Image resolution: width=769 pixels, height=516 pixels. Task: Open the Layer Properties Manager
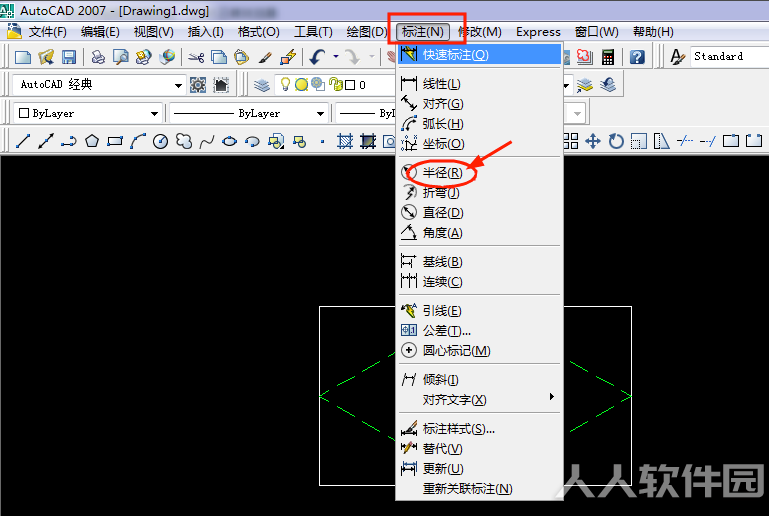pyautogui.click(x=262, y=85)
